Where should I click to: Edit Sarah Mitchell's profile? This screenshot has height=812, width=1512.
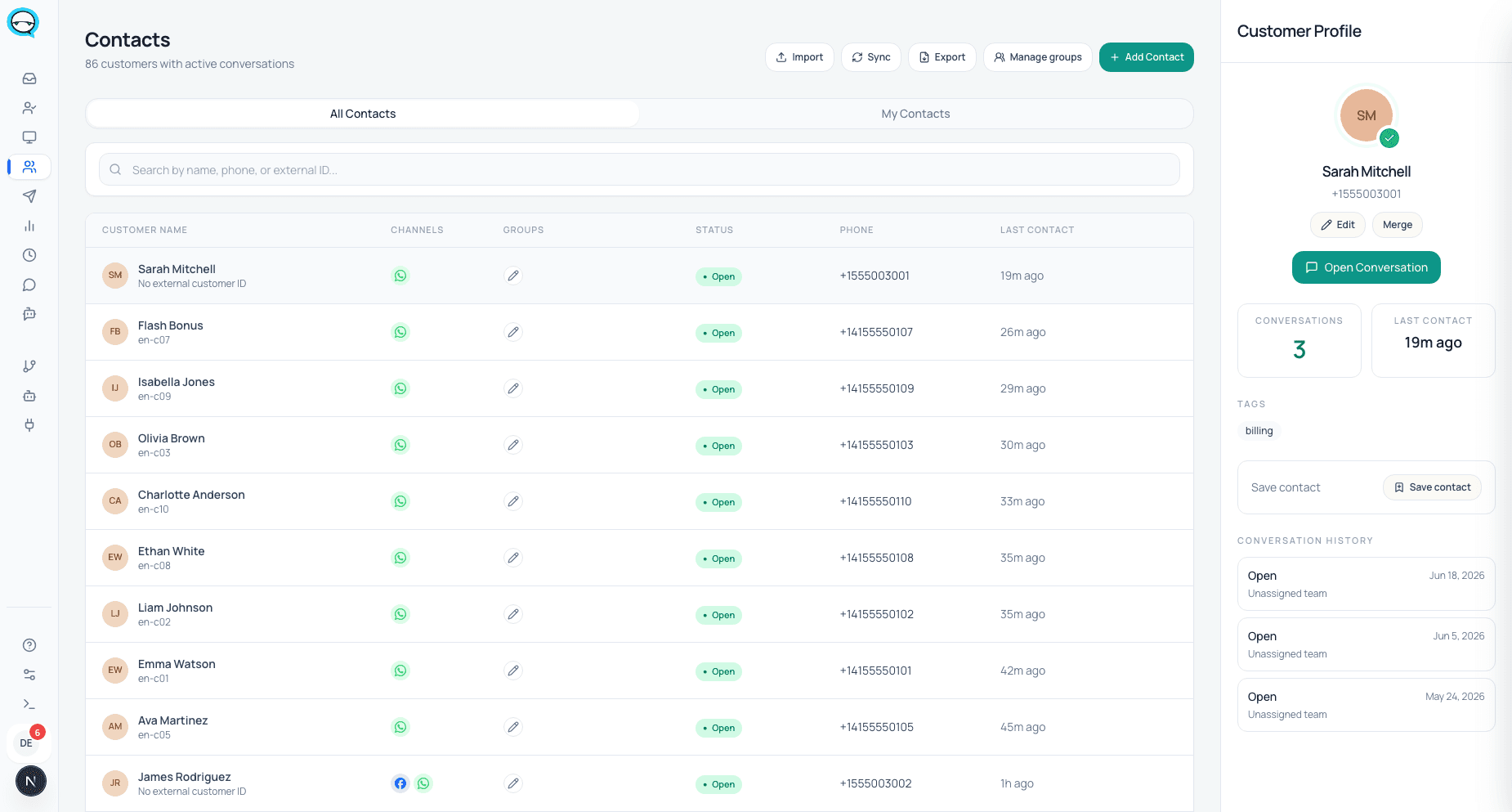pos(1338,225)
